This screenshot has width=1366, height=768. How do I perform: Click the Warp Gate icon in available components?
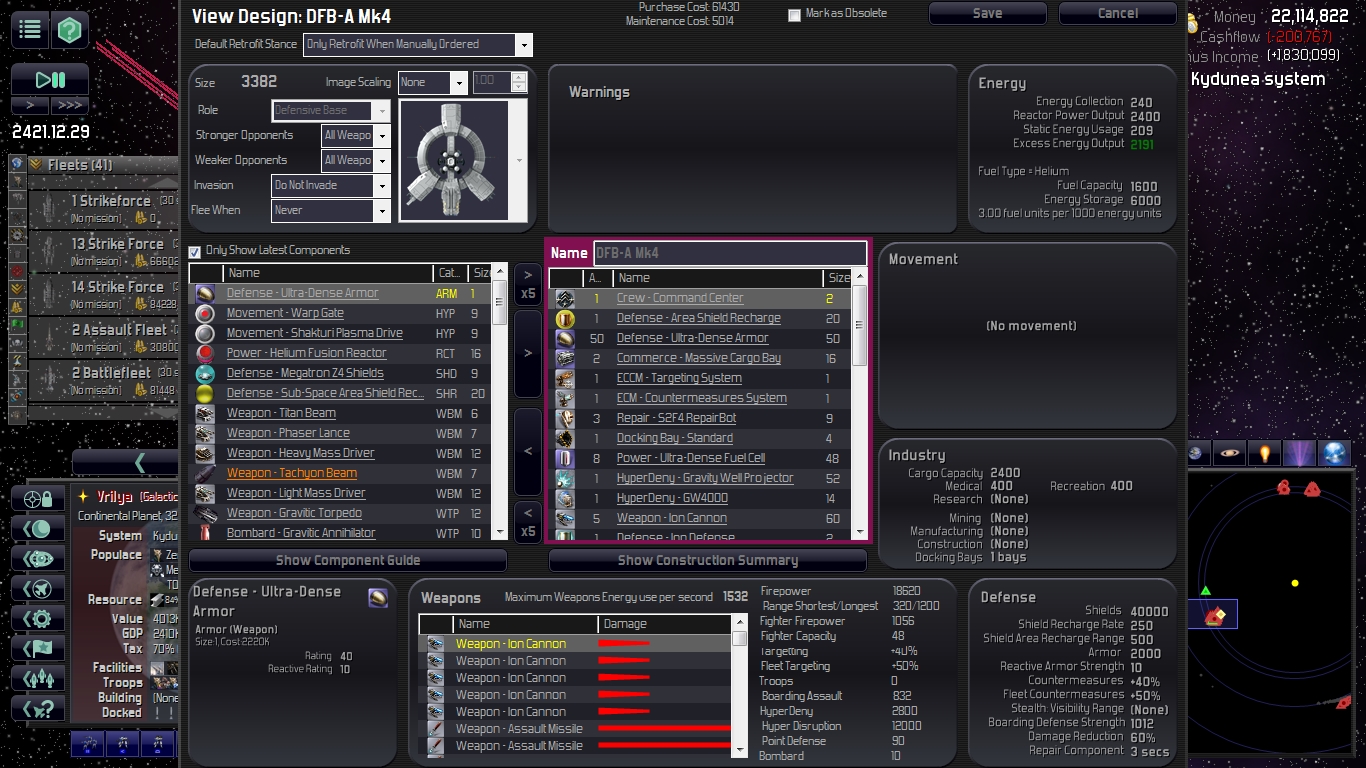tap(205, 313)
